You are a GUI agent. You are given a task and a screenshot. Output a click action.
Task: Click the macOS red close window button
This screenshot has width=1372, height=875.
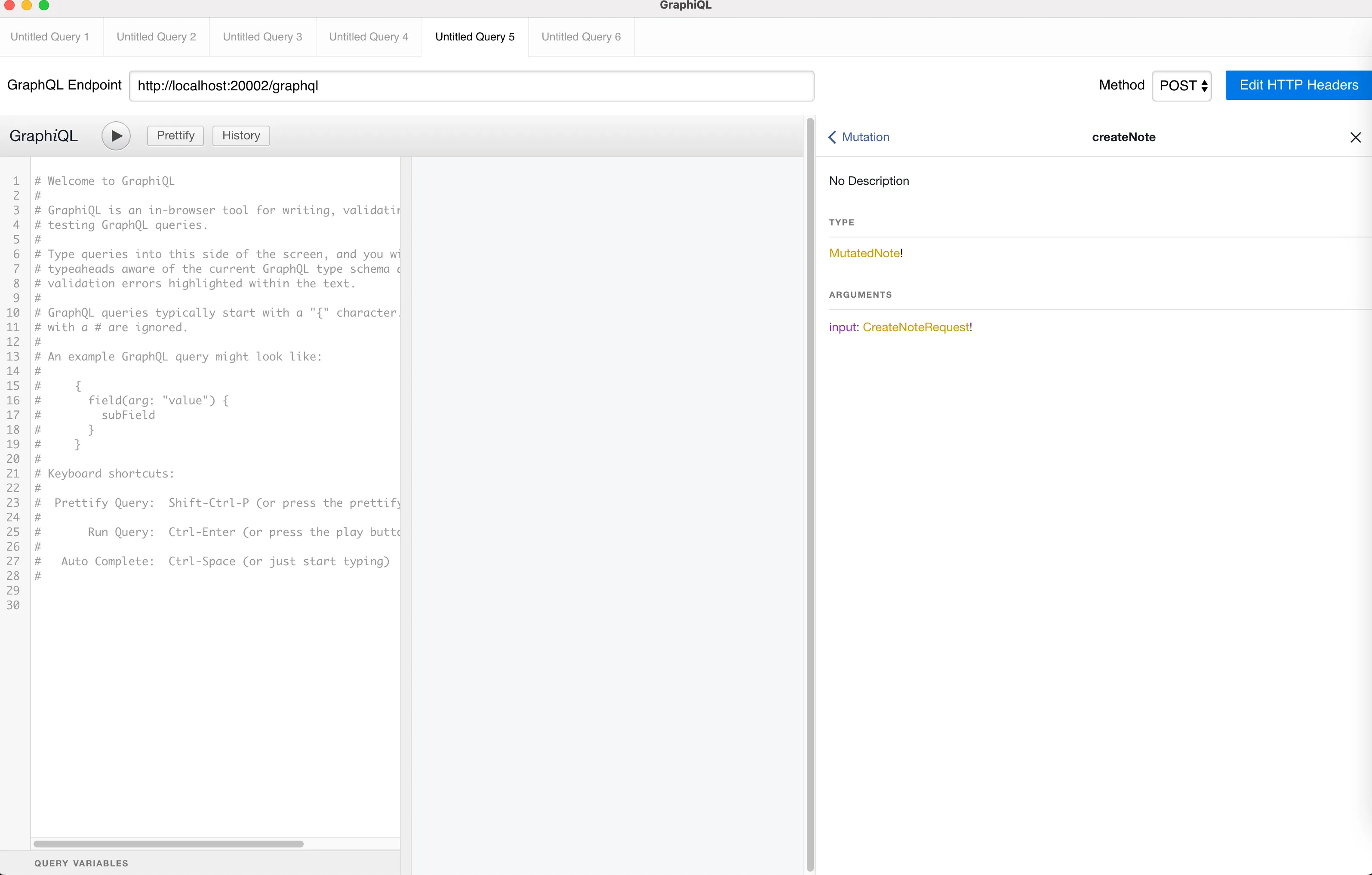pyautogui.click(x=9, y=5)
